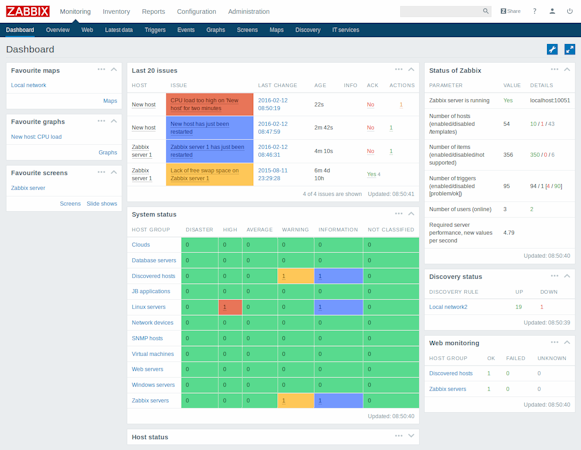Click in the global search field
The width and height of the screenshot is (581, 450).
coord(441,11)
